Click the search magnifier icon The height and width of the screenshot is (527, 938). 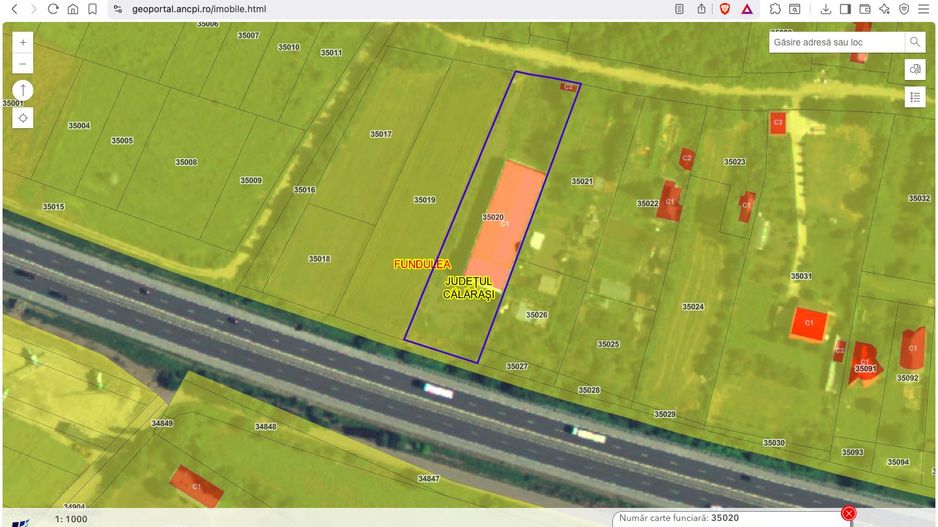914,42
